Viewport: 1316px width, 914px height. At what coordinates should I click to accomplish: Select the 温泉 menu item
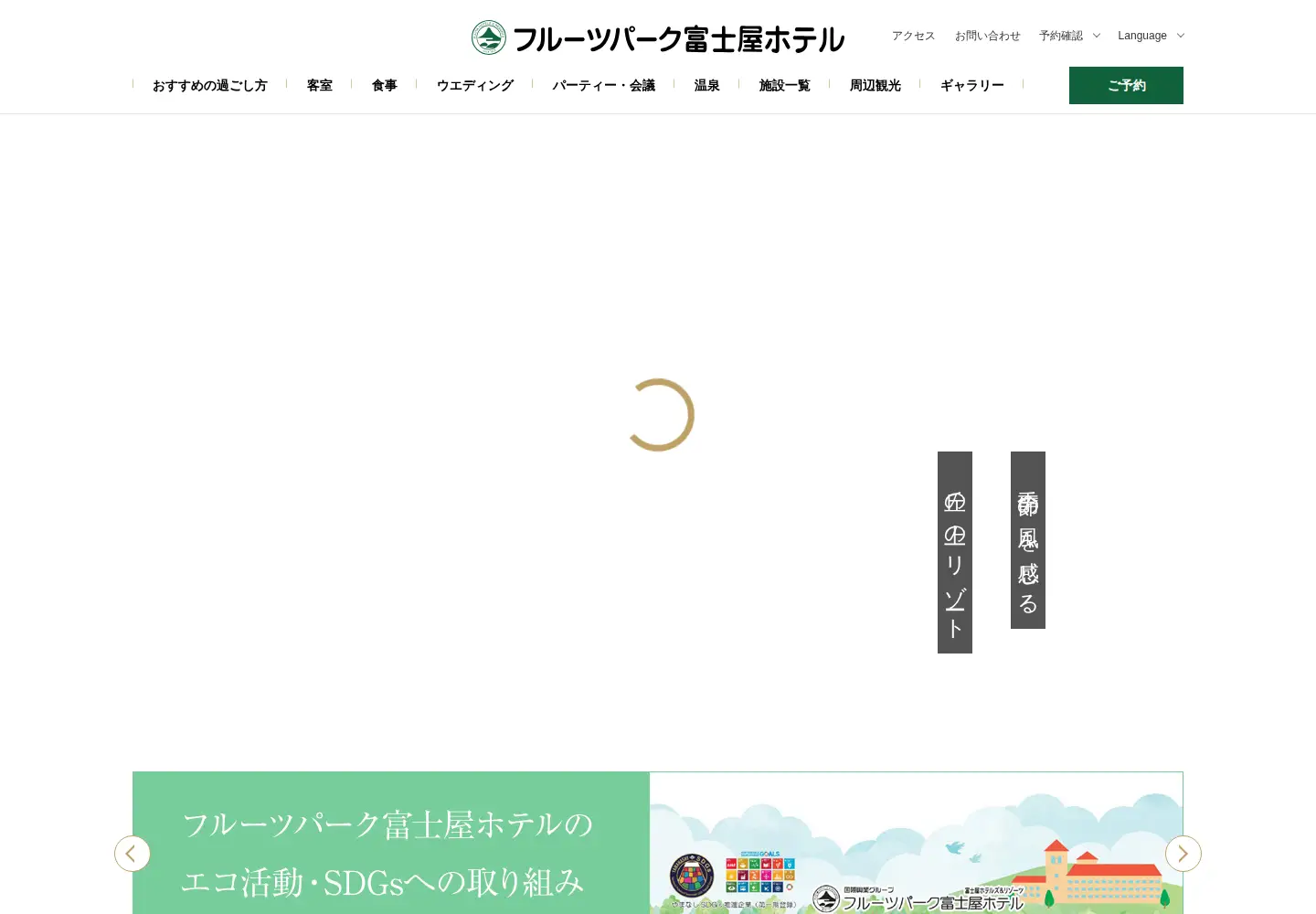click(707, 85)
